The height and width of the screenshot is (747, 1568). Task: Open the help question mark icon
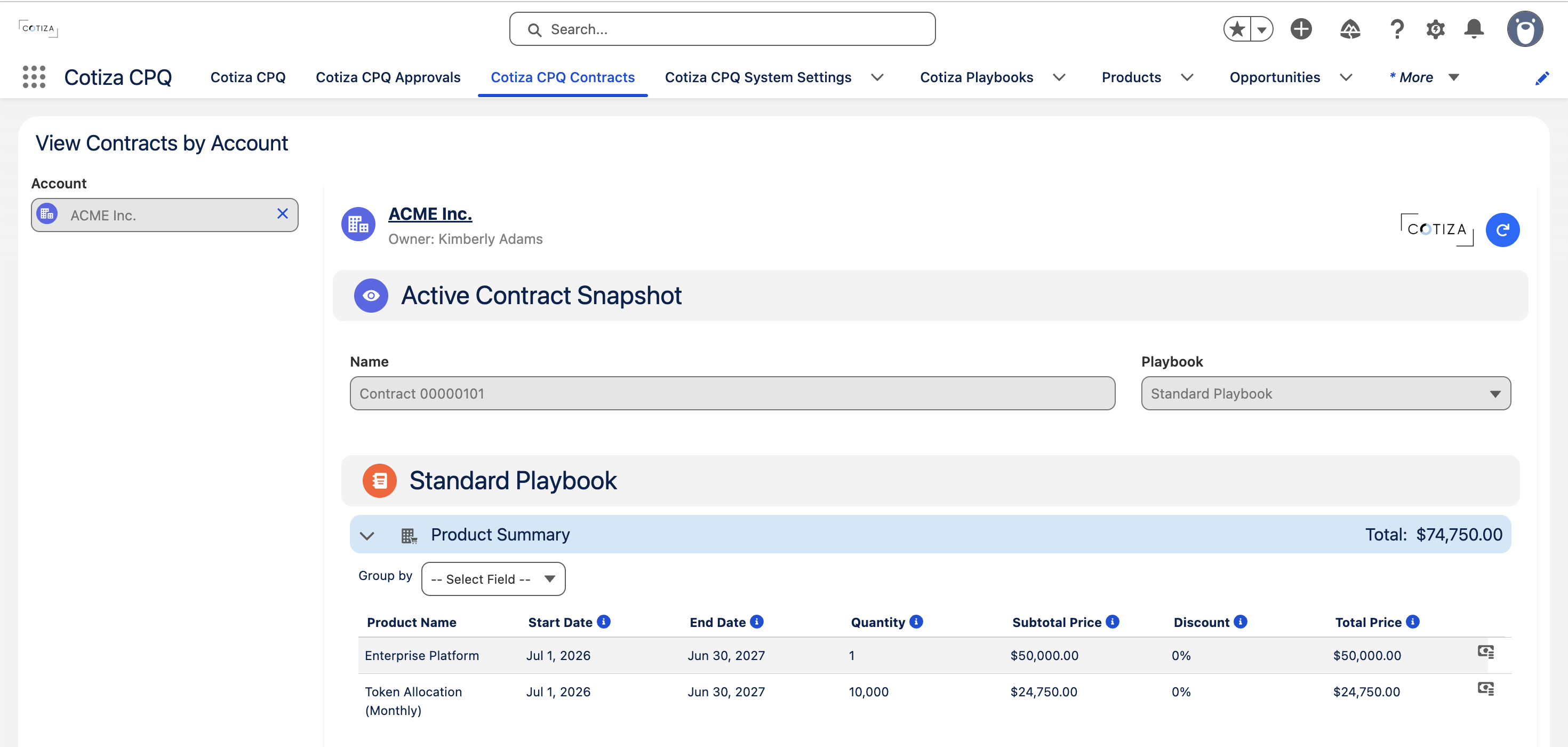point(1397,29)
